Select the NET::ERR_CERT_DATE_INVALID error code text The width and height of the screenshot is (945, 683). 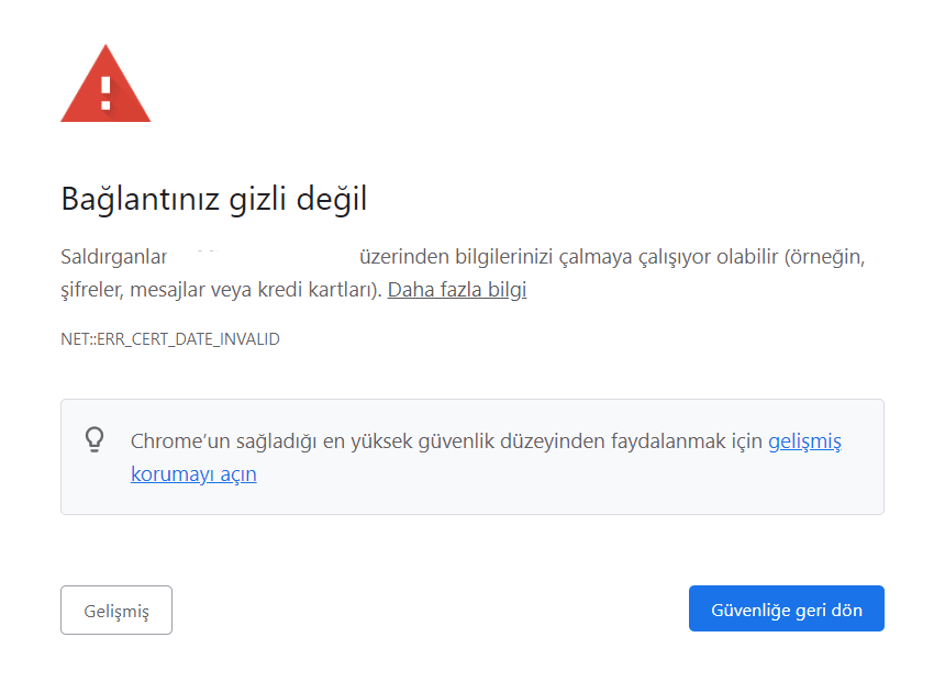tap(170, 340)
